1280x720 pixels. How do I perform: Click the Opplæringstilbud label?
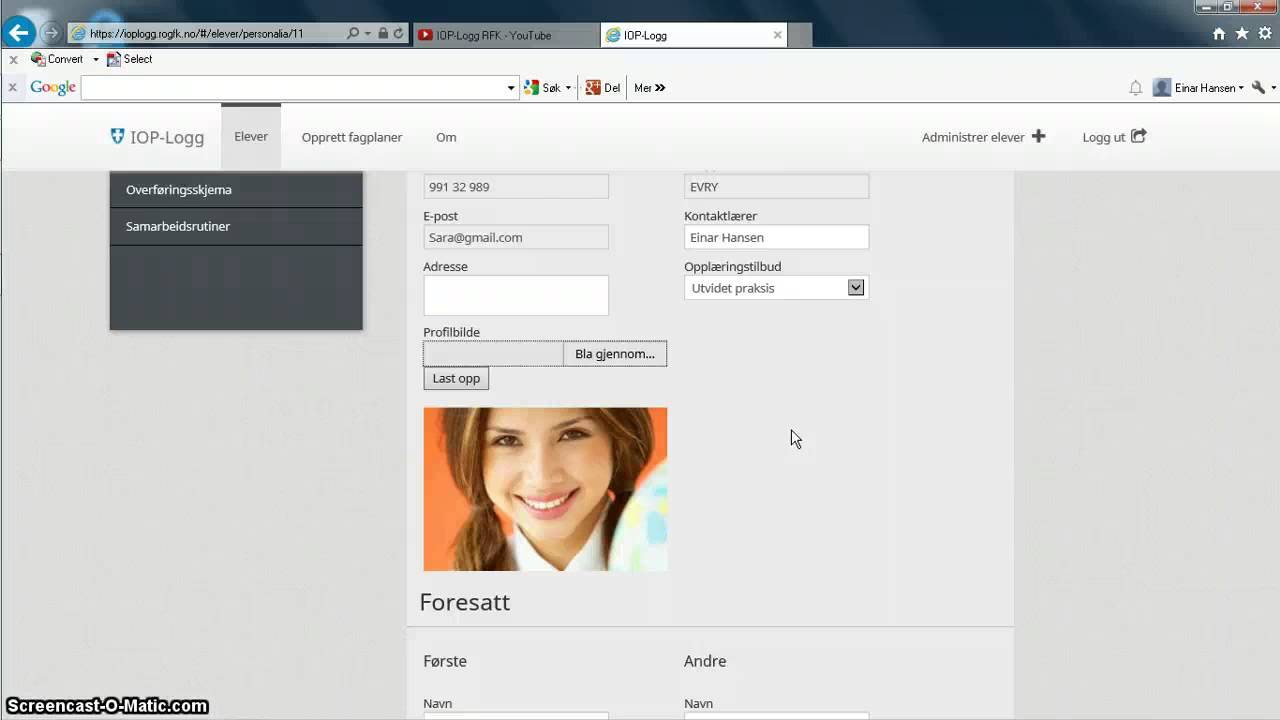[733, 267]
